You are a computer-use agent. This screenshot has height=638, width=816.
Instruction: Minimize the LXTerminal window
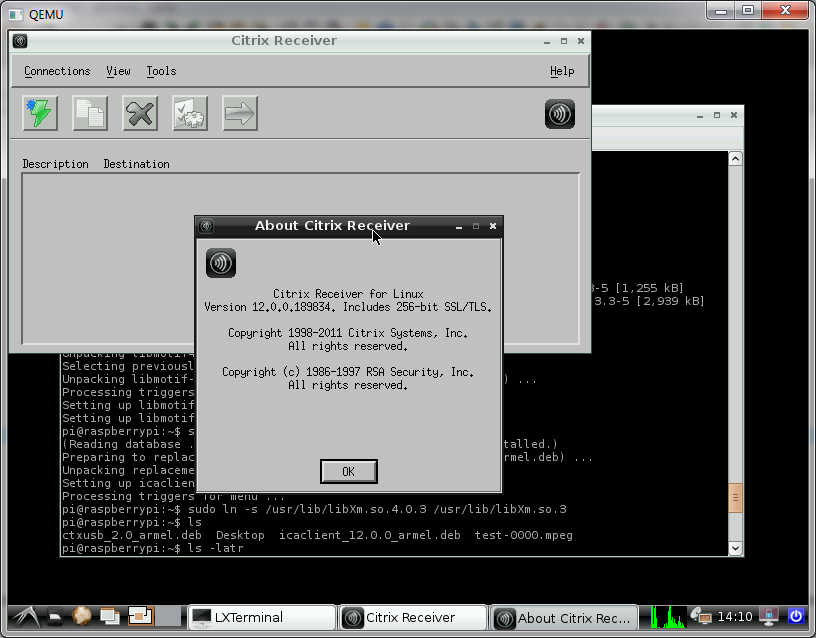click(x=700, y=115)
